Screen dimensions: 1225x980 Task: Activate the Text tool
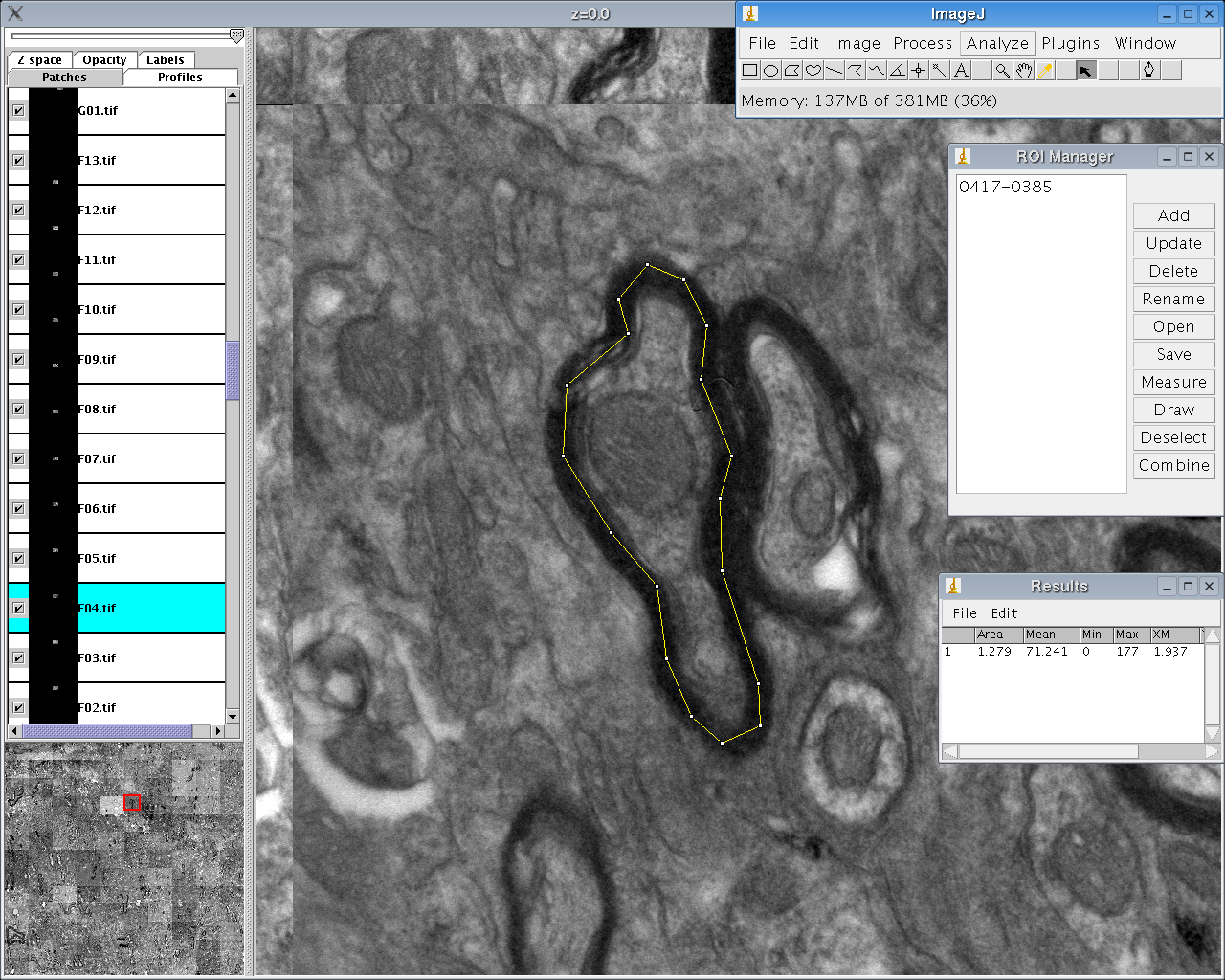click(x=961, y=70)
